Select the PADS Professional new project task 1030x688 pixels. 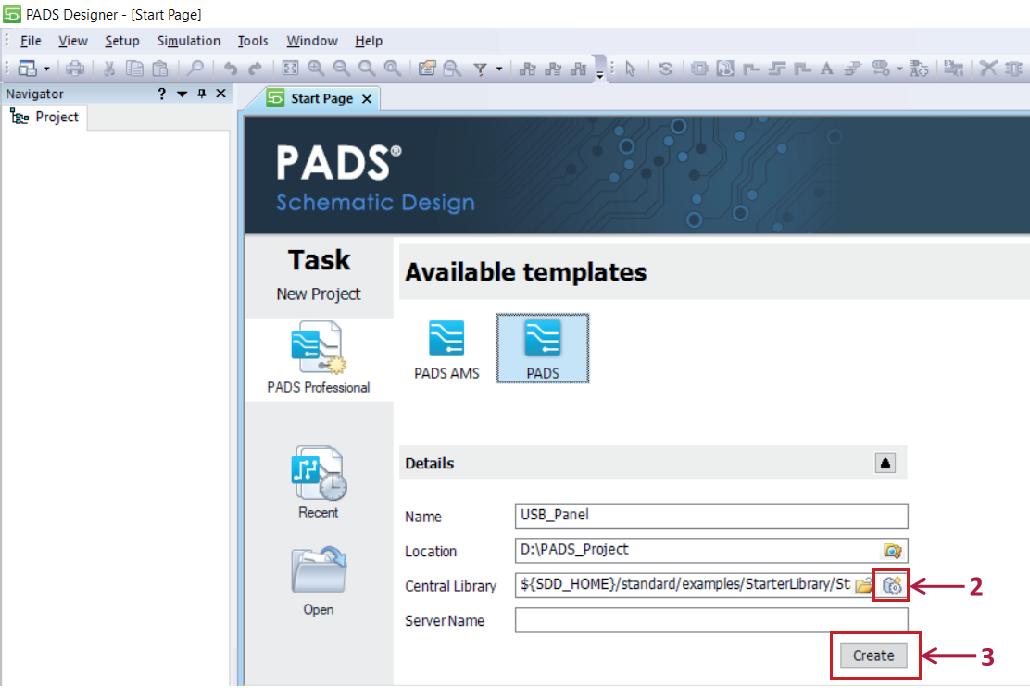(x=319, y=357)
